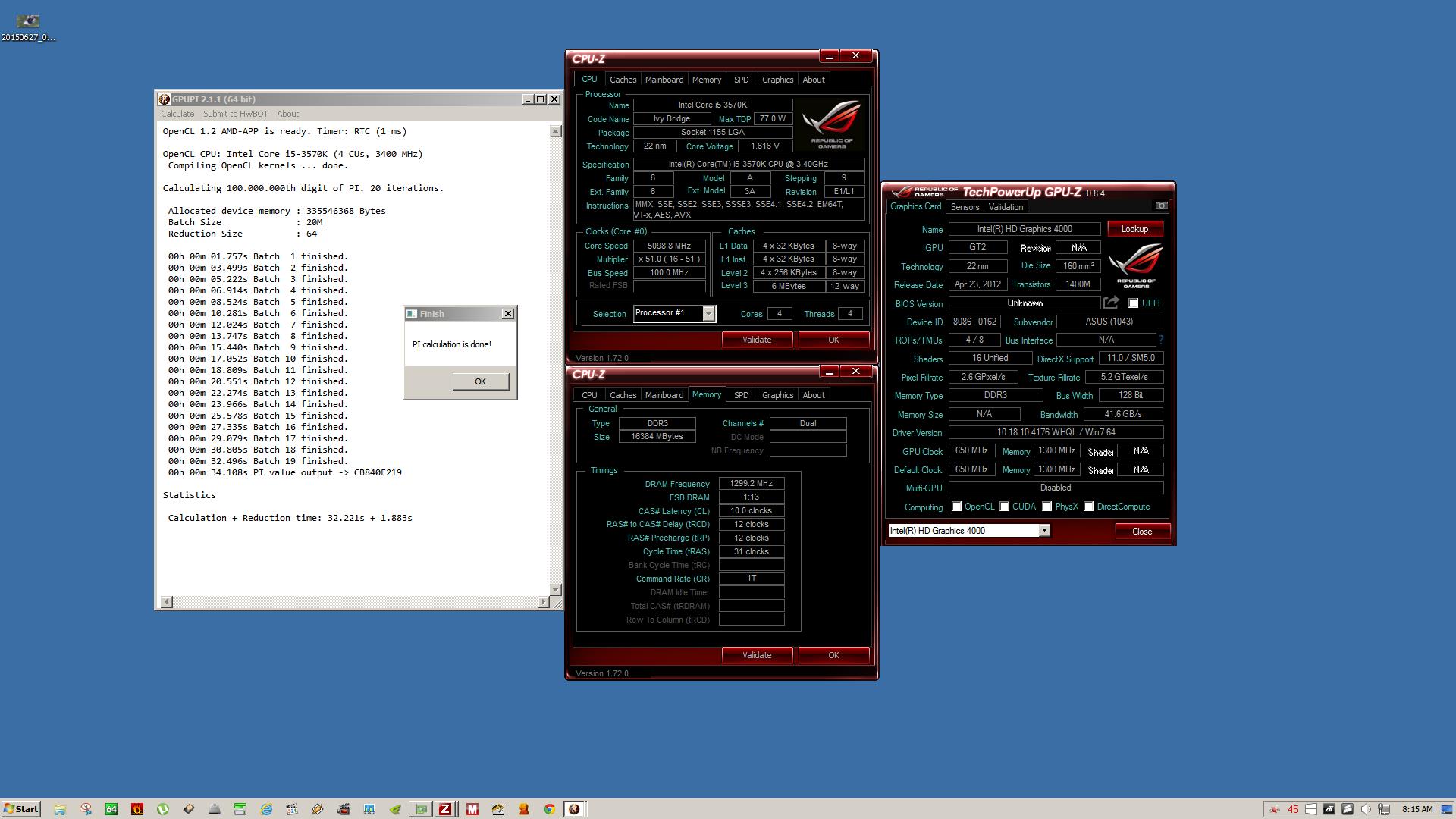Click the green Nvidia taskbar icon
The width and height of the screenshot is (1456, 819).
click(395, 809)
